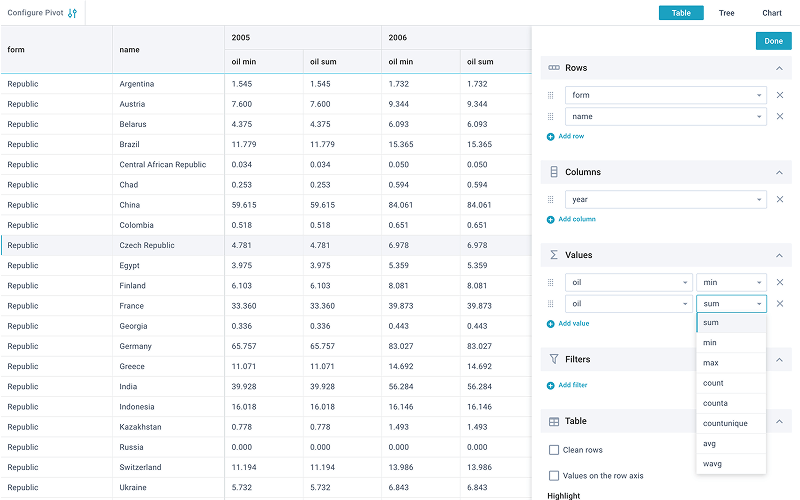
Task: Grab the drag handle for year column
Action: tap(551, 199)
